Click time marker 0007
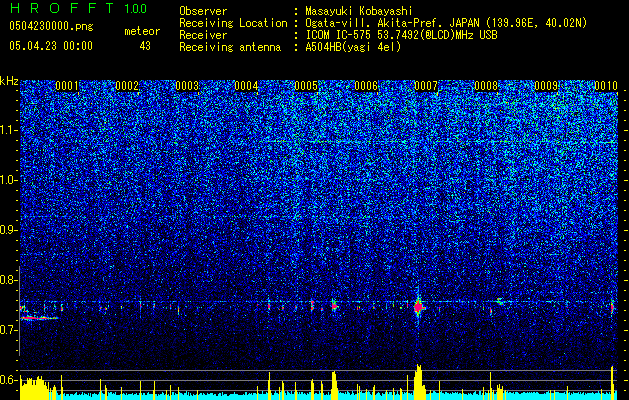This screenshot has height=400, width=629. click(426, 86)
